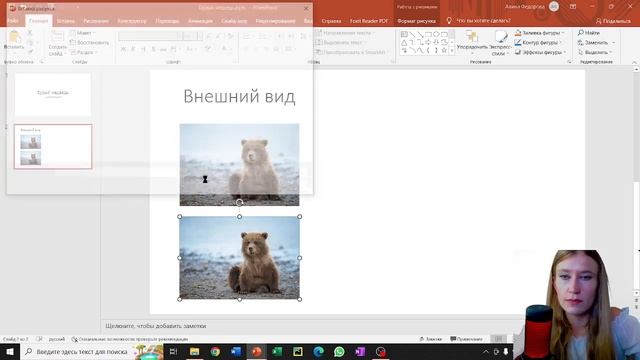Collapse the ribbon with chevron
Viewport: 640px width, 360px height.
634,62
